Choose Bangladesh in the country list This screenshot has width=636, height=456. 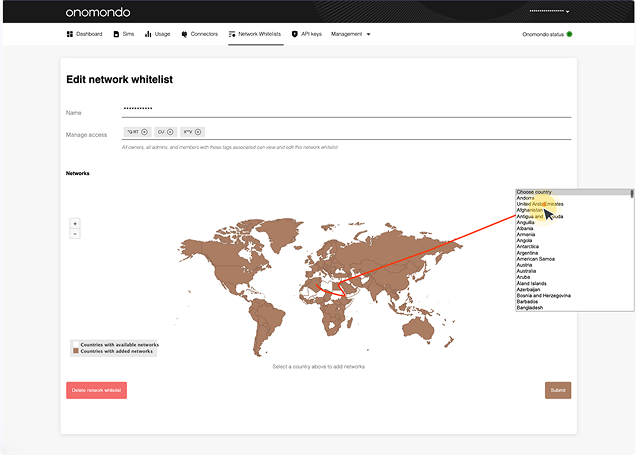tap(573, 308)
